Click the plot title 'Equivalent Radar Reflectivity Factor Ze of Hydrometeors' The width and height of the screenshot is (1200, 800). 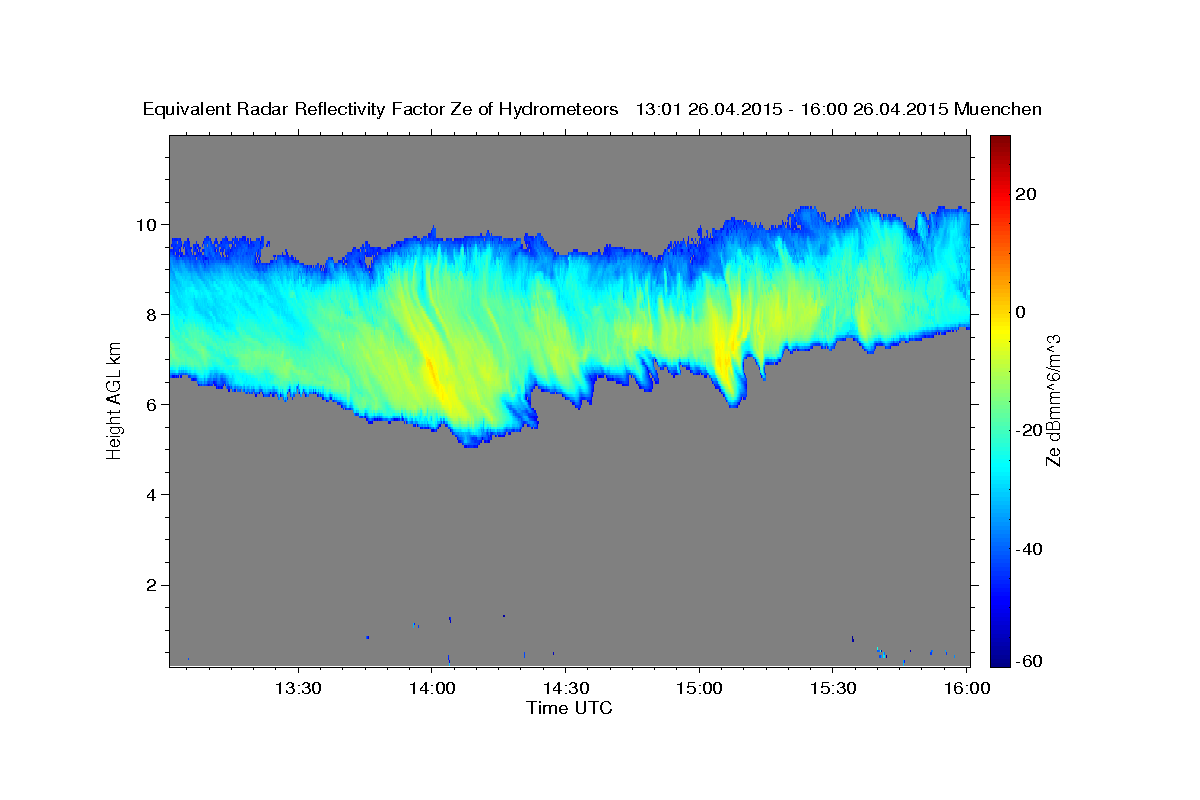click(x=381, y=110)
